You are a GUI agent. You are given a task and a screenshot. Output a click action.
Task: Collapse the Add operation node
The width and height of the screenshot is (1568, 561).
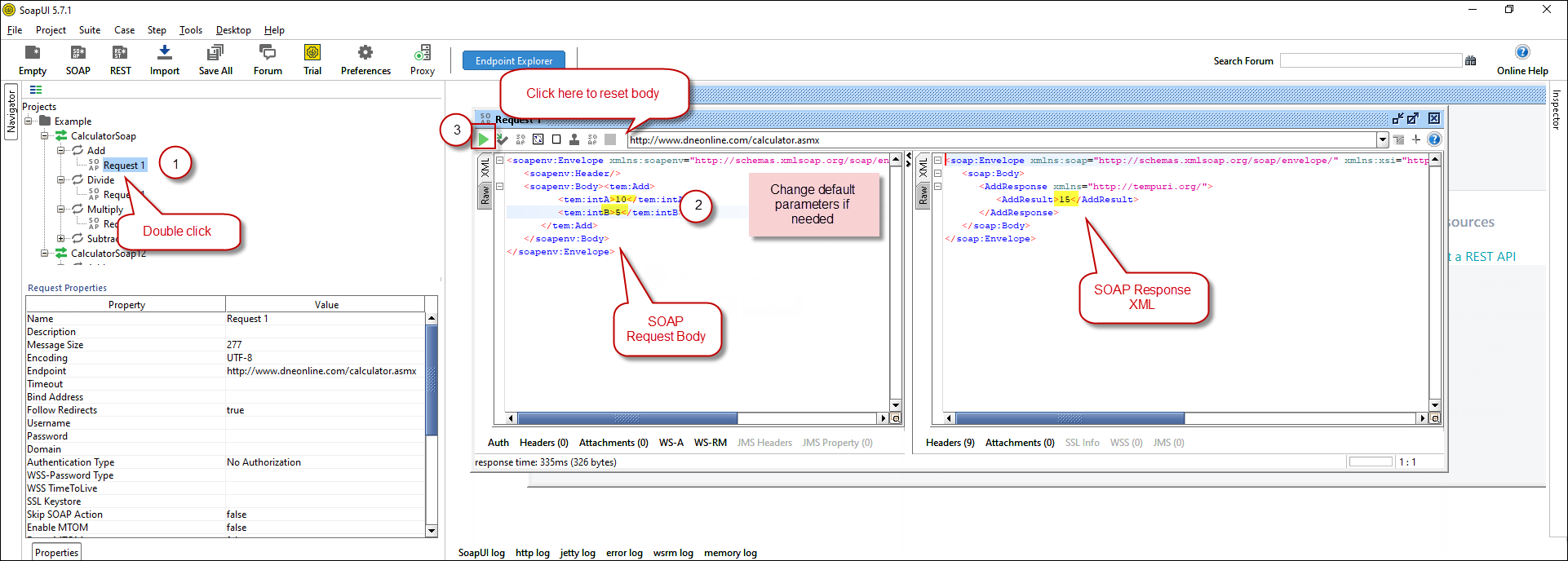click(x=61, y=150)
